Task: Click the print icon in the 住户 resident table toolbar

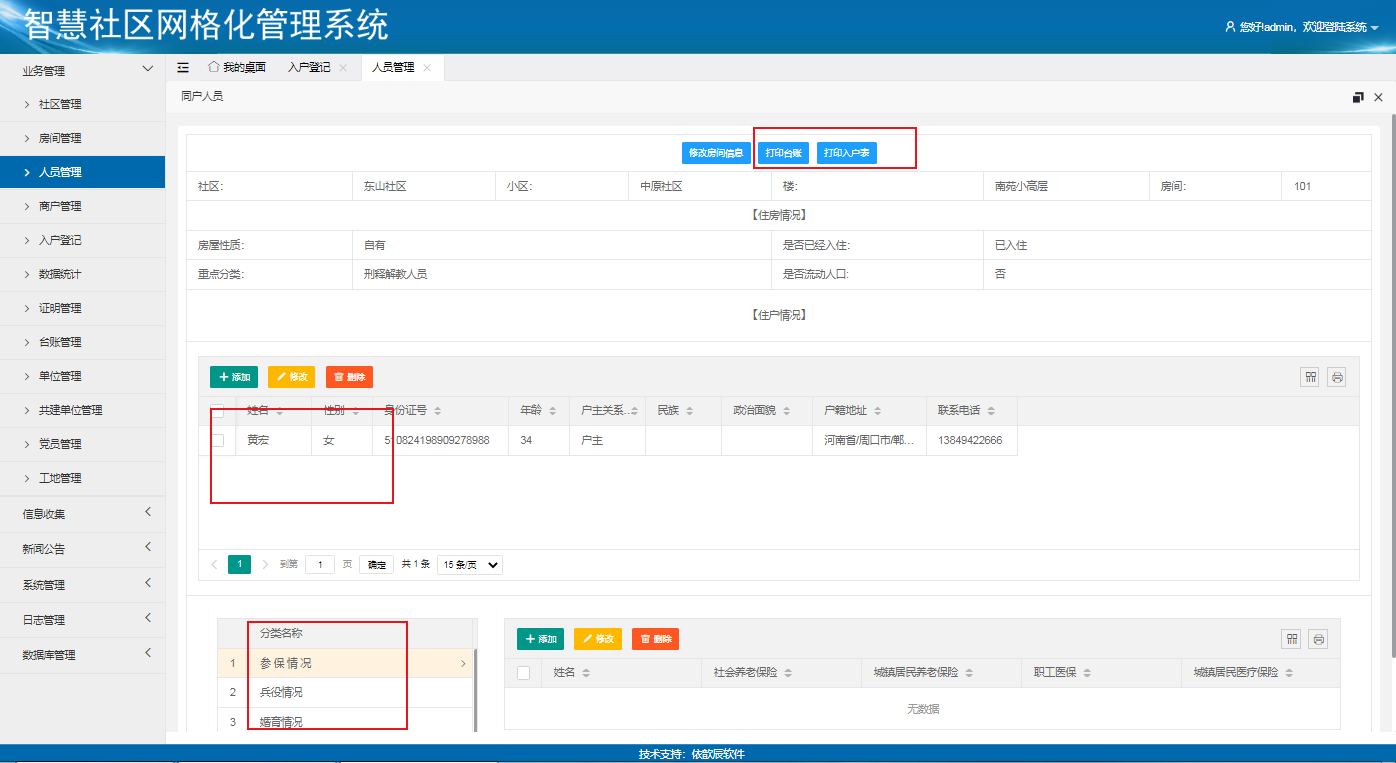Action: (x=1337, y=377)
